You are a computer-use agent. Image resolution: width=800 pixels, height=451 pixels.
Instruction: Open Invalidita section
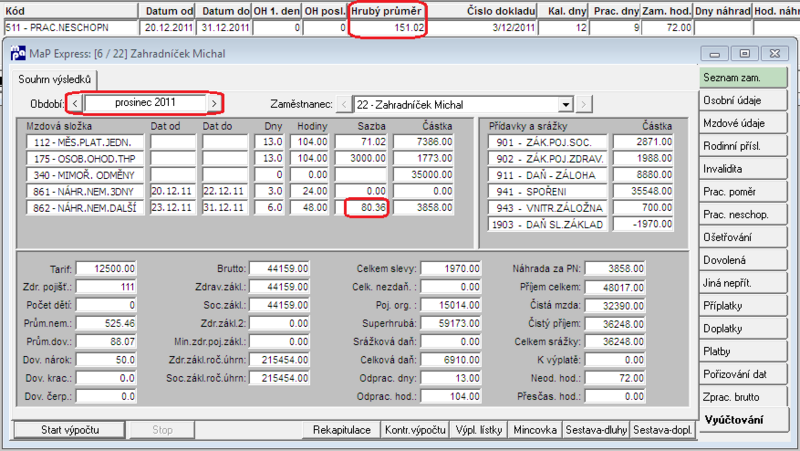743,169
